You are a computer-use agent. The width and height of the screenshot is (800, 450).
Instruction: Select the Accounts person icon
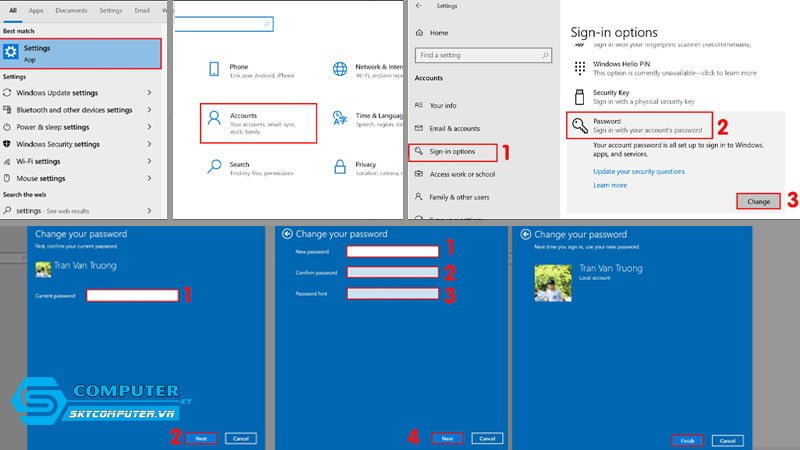pyautogui.click(x=214, y=118)
